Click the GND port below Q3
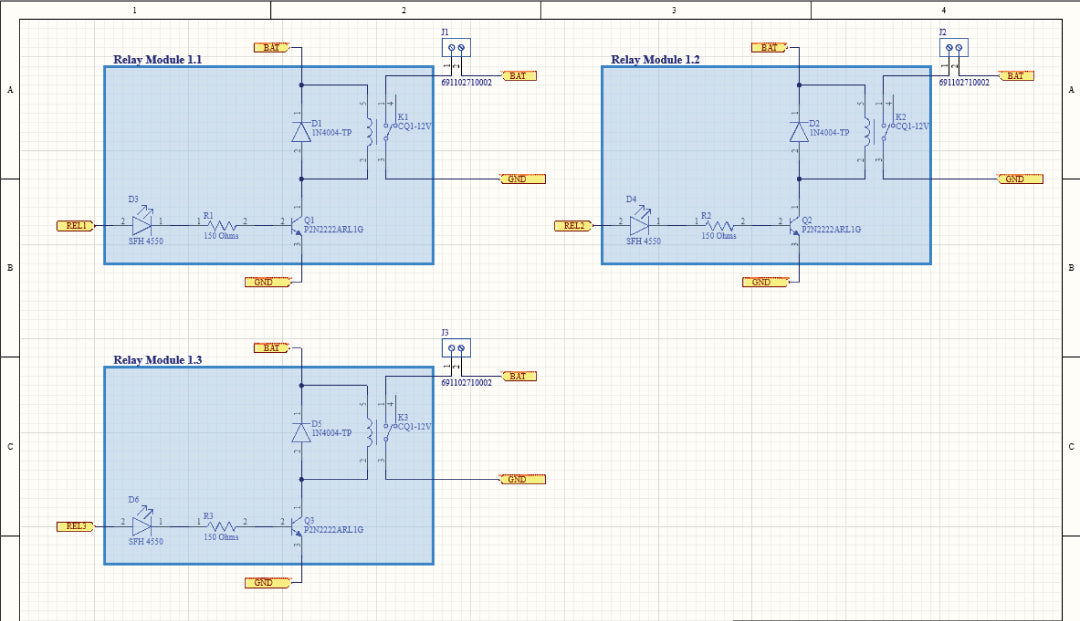 point(267,582)
